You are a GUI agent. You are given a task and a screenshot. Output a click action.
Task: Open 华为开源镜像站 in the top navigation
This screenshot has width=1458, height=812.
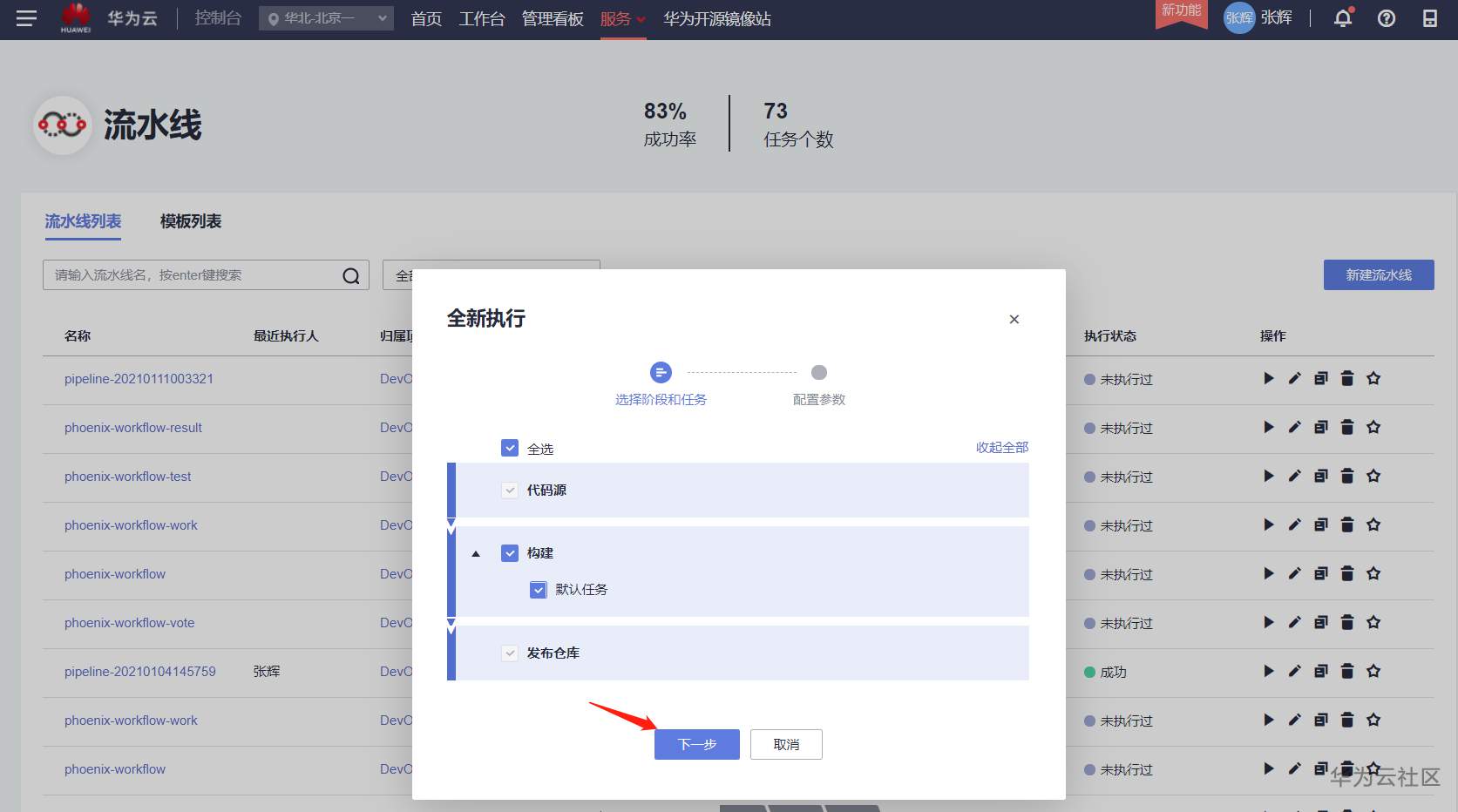pyautogui.click(x=717, y=19)
